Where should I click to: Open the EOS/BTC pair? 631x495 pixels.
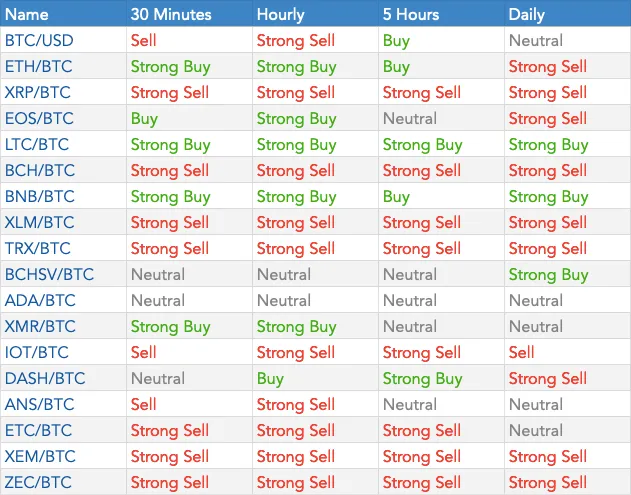[x=39, y=119]
